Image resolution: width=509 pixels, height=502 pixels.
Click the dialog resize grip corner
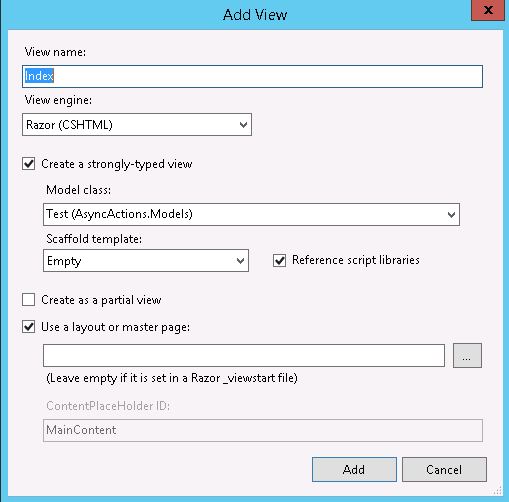pos(498,491)
